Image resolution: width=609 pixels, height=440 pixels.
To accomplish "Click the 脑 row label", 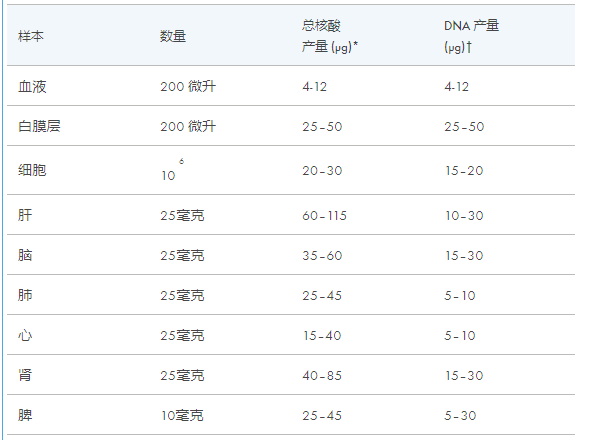I will pos(25,255).
